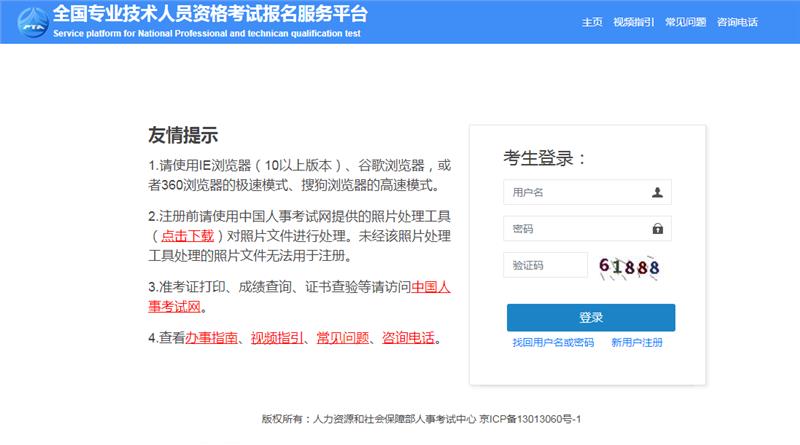The height and width of the screenshot is (445, 800).
Task: Focus the 用户名 input field
Action: 587,192
